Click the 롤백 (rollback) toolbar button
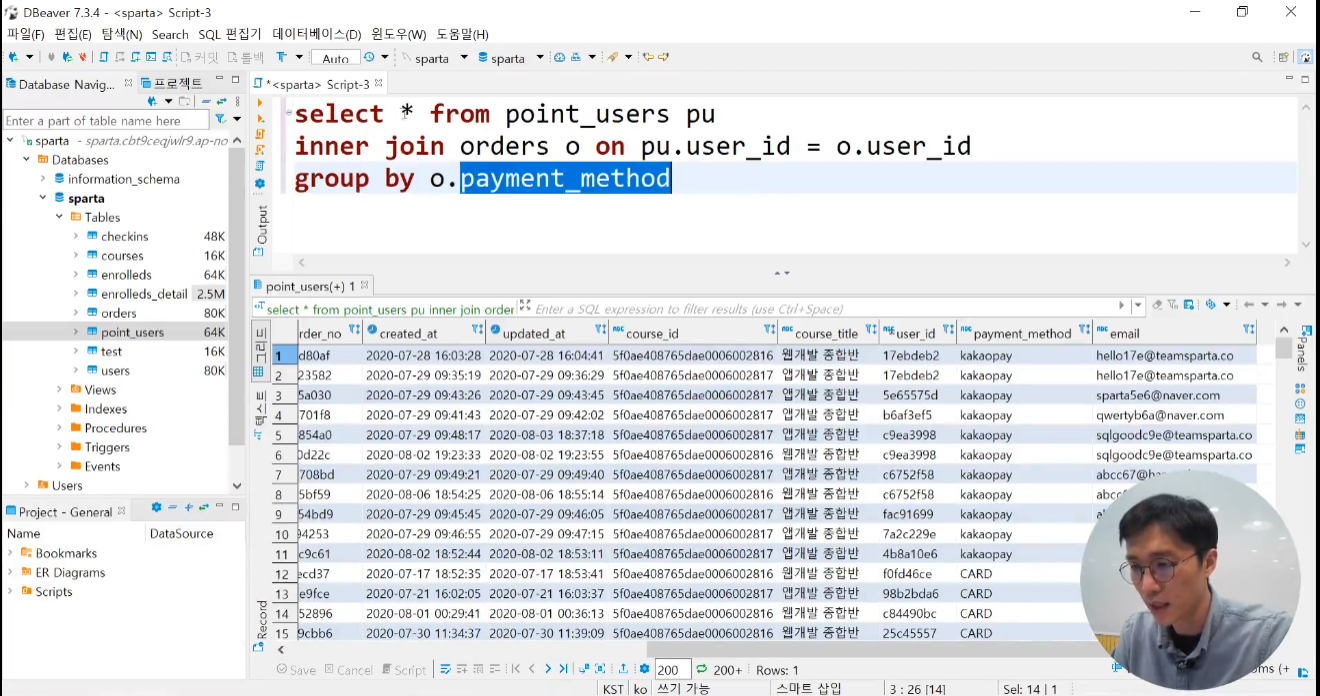 pyautogui.click(x=246, y=57)
